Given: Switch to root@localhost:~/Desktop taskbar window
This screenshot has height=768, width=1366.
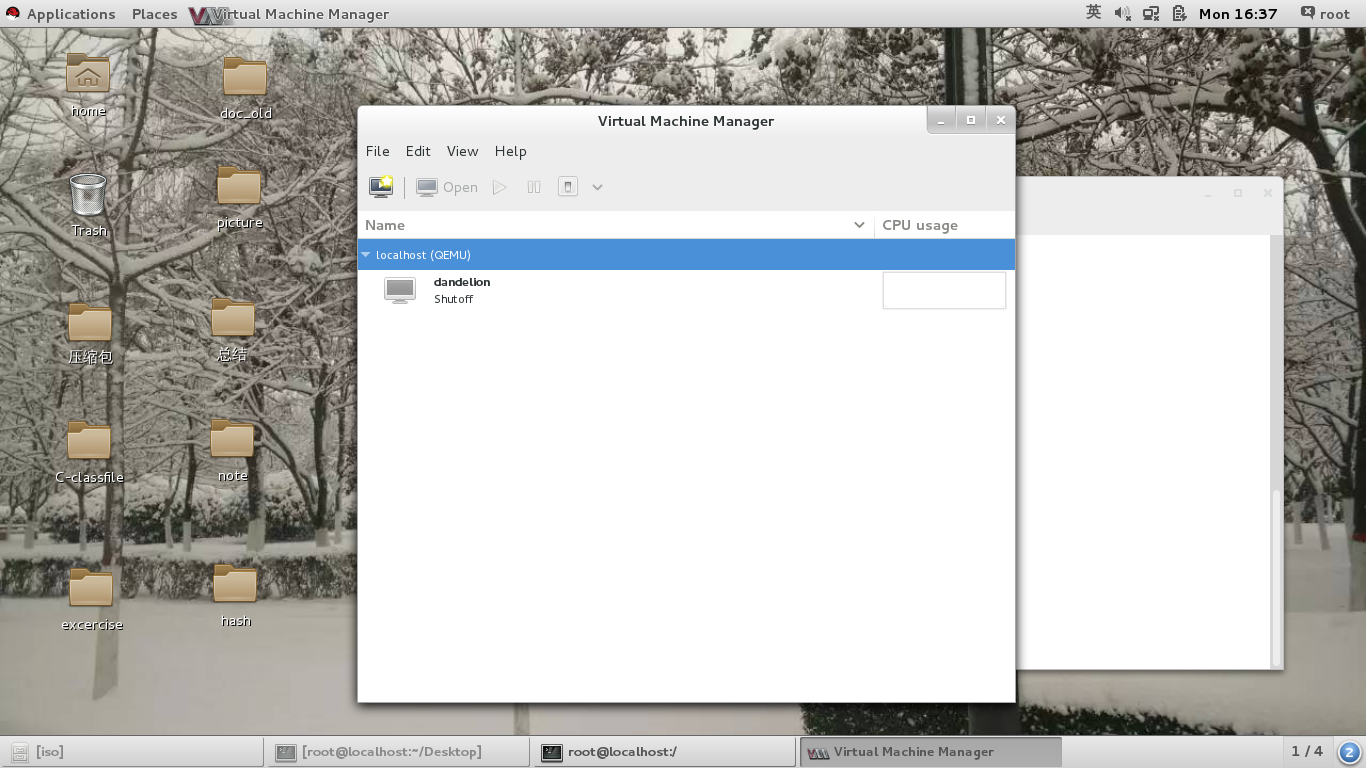Looking at the screenshot, I should click(x=398, y=752).
